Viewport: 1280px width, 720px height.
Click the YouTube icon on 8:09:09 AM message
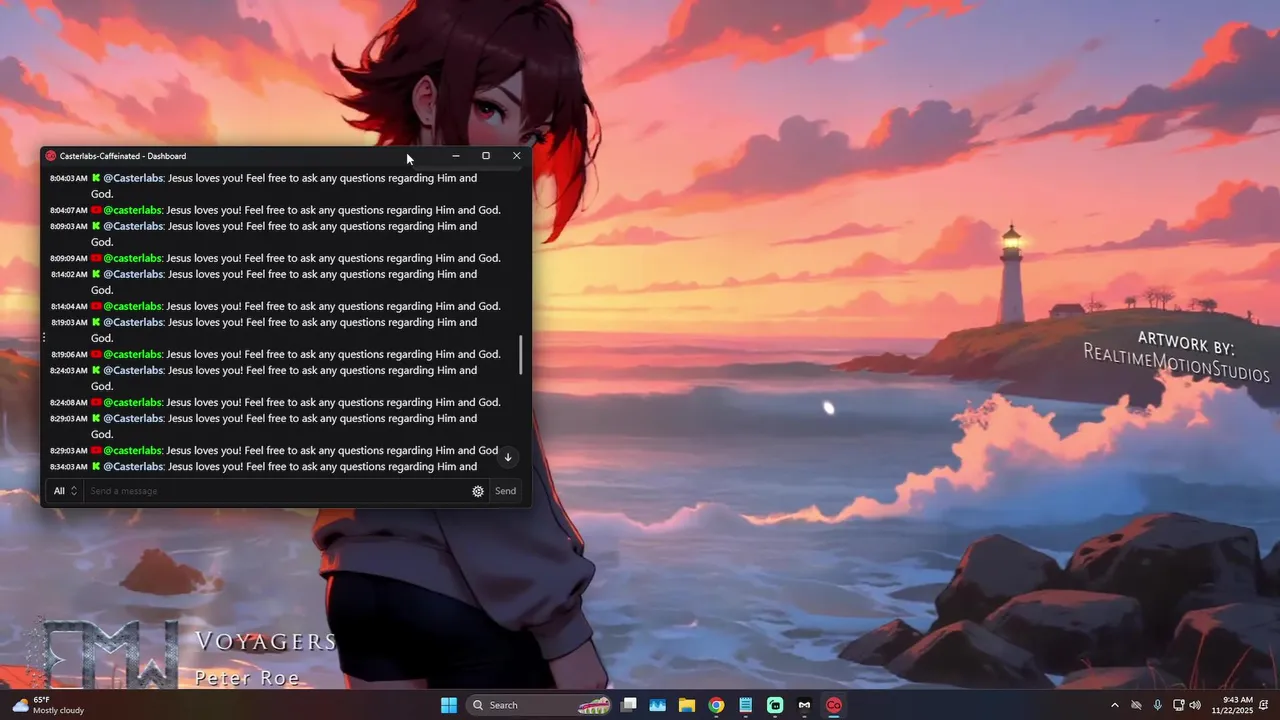[x=96, y=258]
